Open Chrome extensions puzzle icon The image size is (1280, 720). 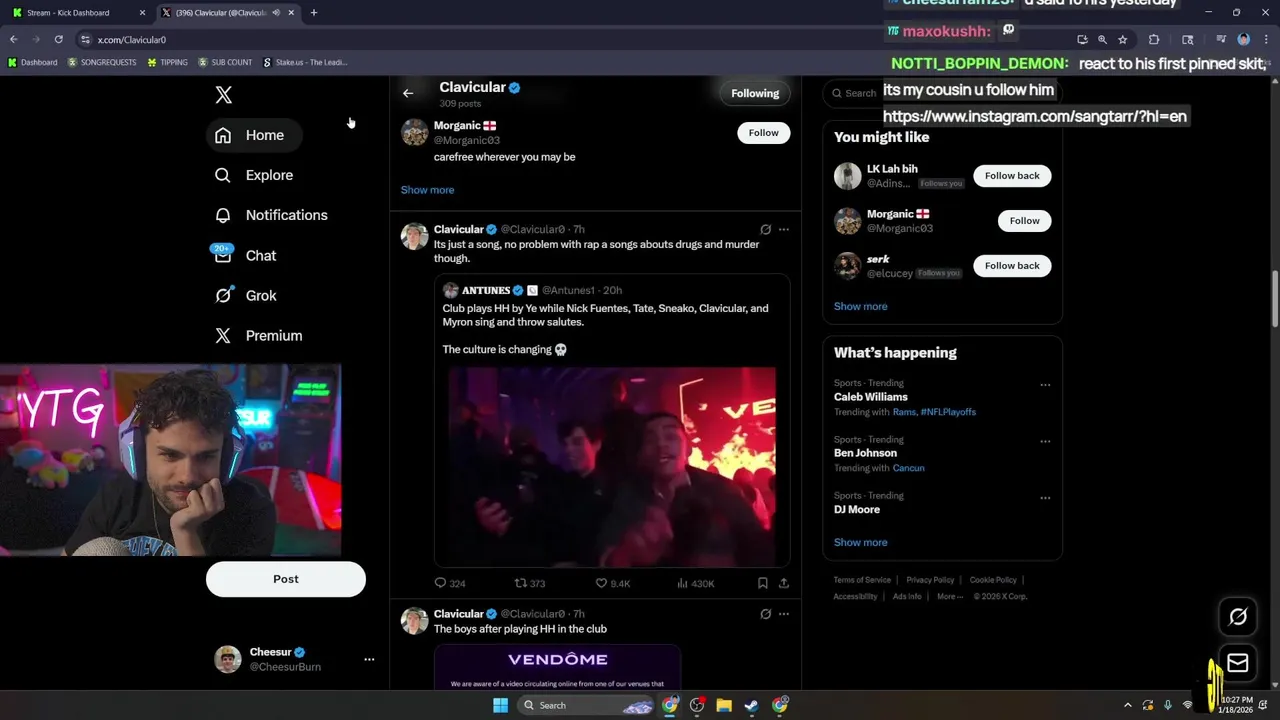point(1154,39)
